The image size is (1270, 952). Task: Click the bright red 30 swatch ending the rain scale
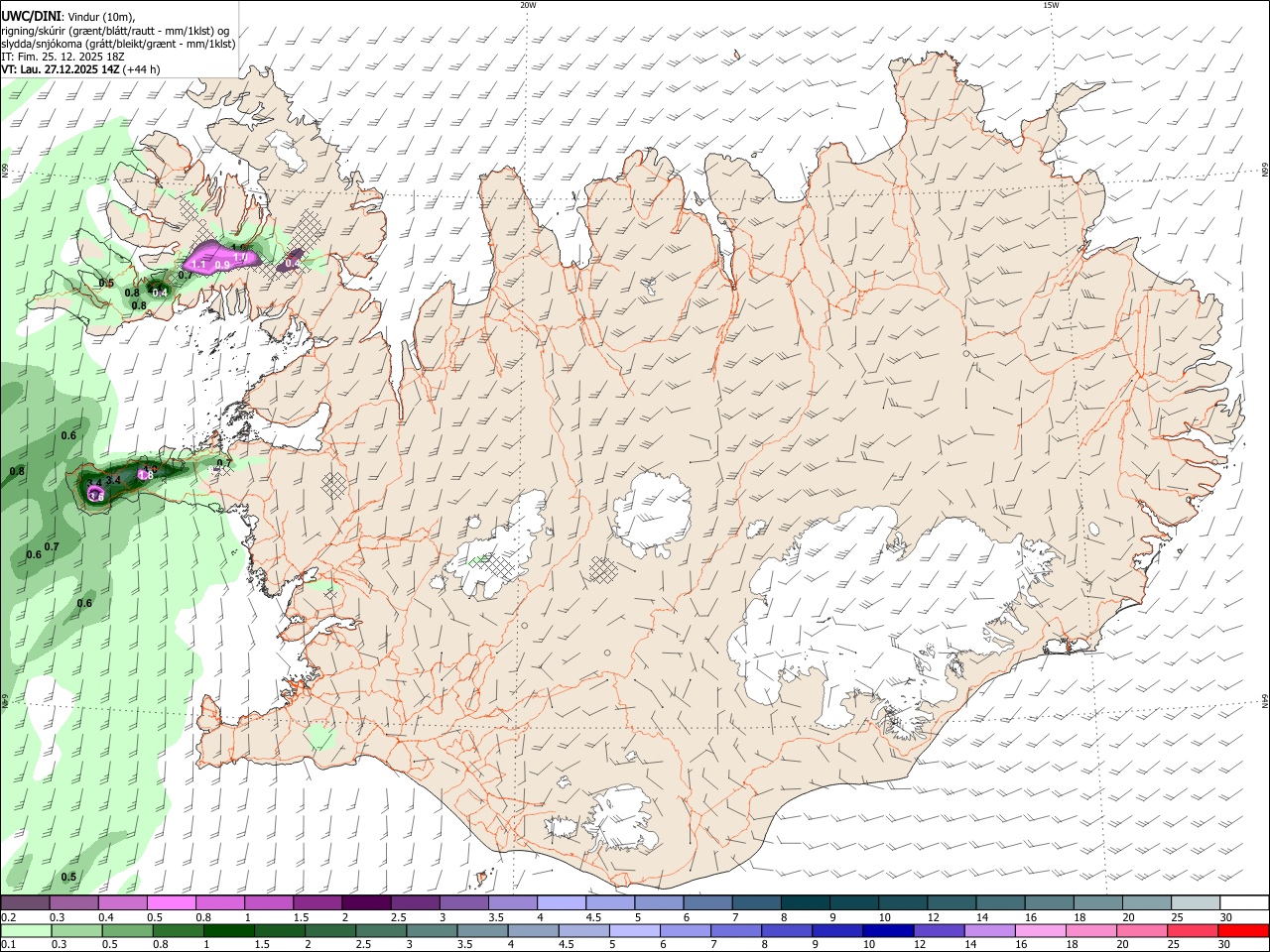(1244, 930)
